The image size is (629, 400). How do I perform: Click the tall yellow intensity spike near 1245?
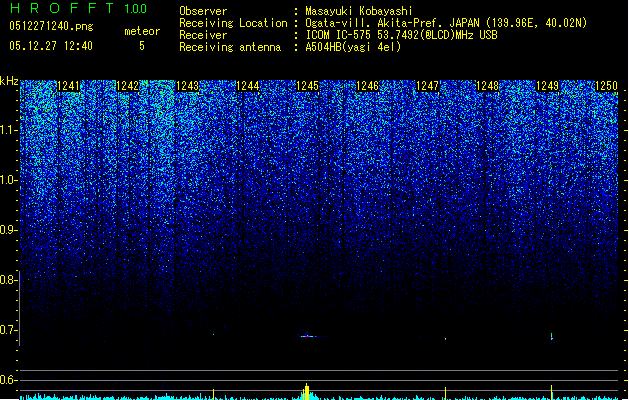(x=306, y=392)
